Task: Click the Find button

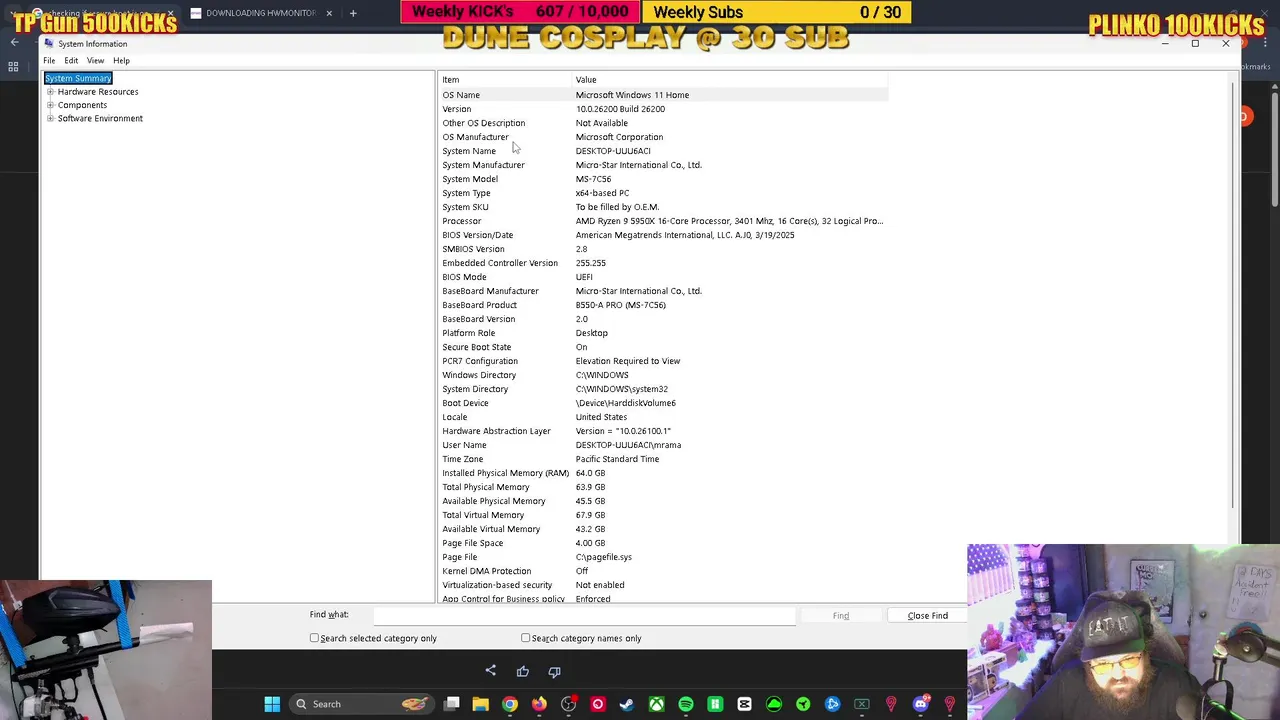Action: coord(841,616)
